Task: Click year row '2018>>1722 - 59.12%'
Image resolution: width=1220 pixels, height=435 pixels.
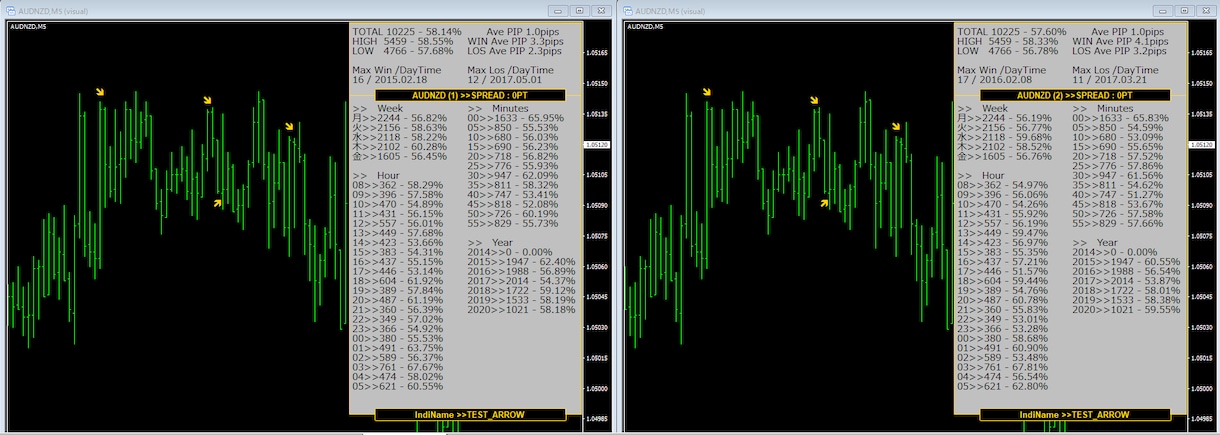Action: [521, 291]
